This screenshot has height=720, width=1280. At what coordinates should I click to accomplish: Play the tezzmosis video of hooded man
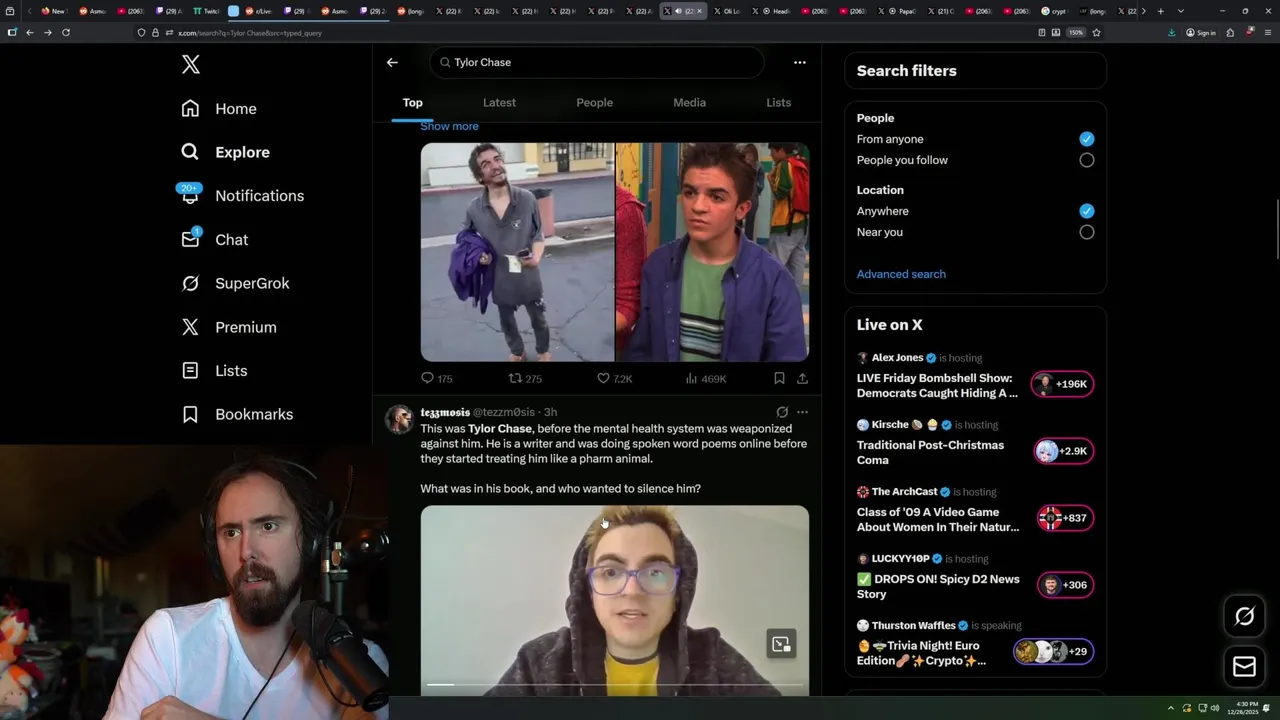click(614, 600)
